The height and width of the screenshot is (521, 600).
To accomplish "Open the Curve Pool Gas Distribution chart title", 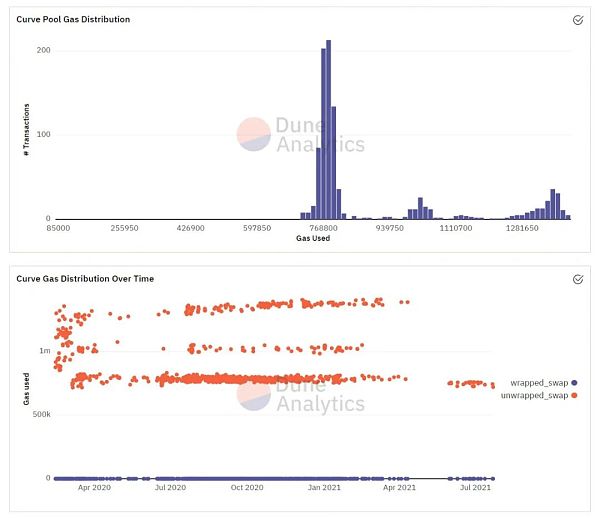I will (x=73, y=20).
